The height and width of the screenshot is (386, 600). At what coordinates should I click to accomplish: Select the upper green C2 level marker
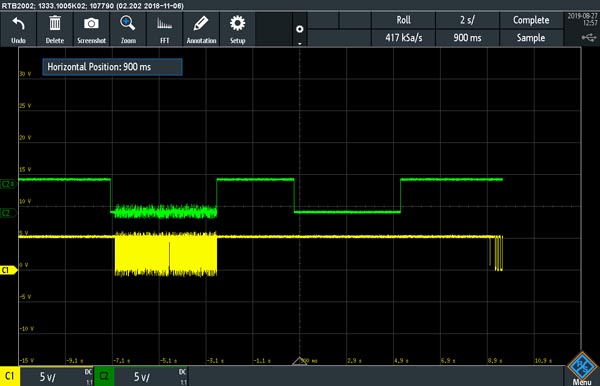(x=8, y=184)
